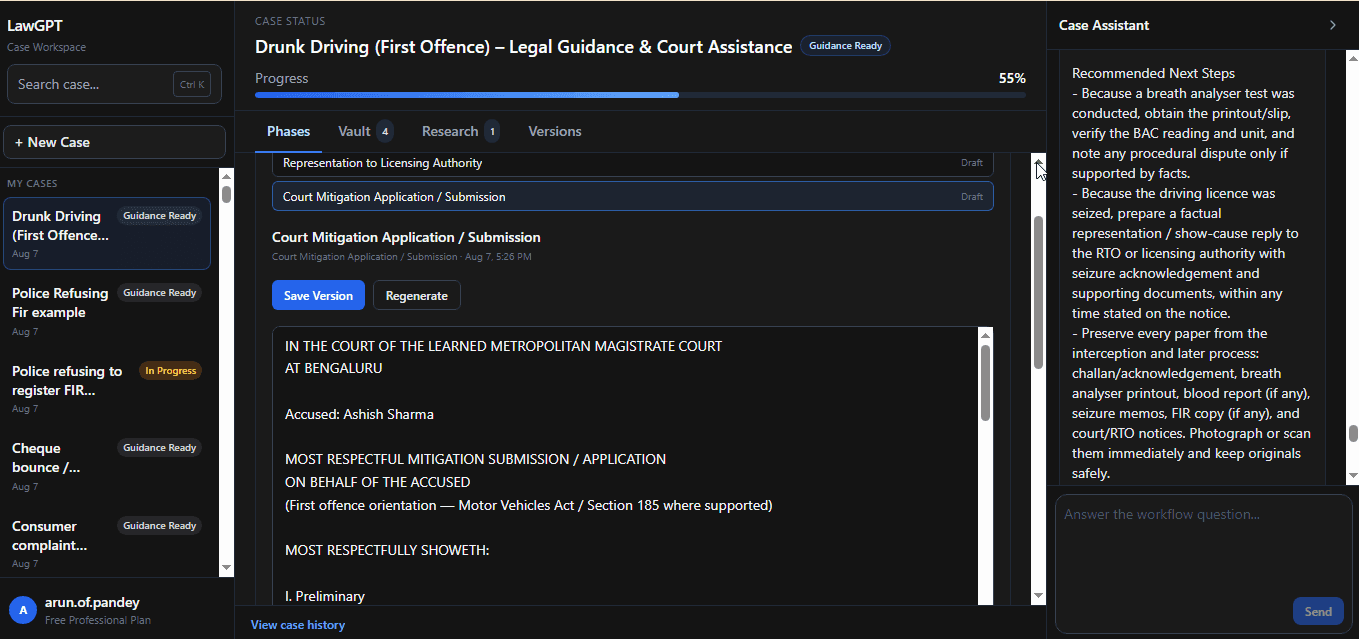Open View case history link
The height and width of the screenshot is (639, 1359).
tap(297, 625)
